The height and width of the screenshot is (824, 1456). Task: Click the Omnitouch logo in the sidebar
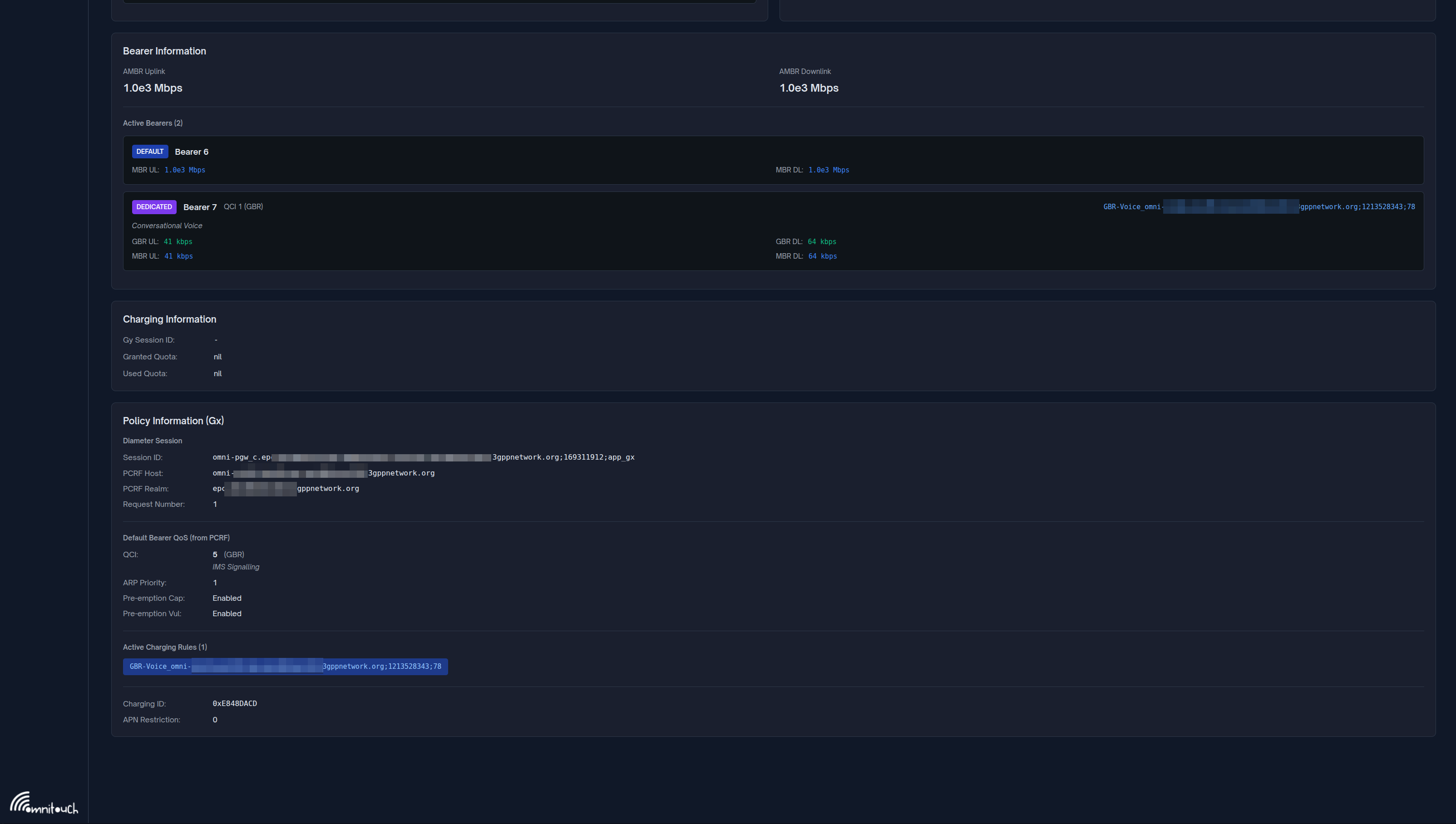(x=44, y=804)
